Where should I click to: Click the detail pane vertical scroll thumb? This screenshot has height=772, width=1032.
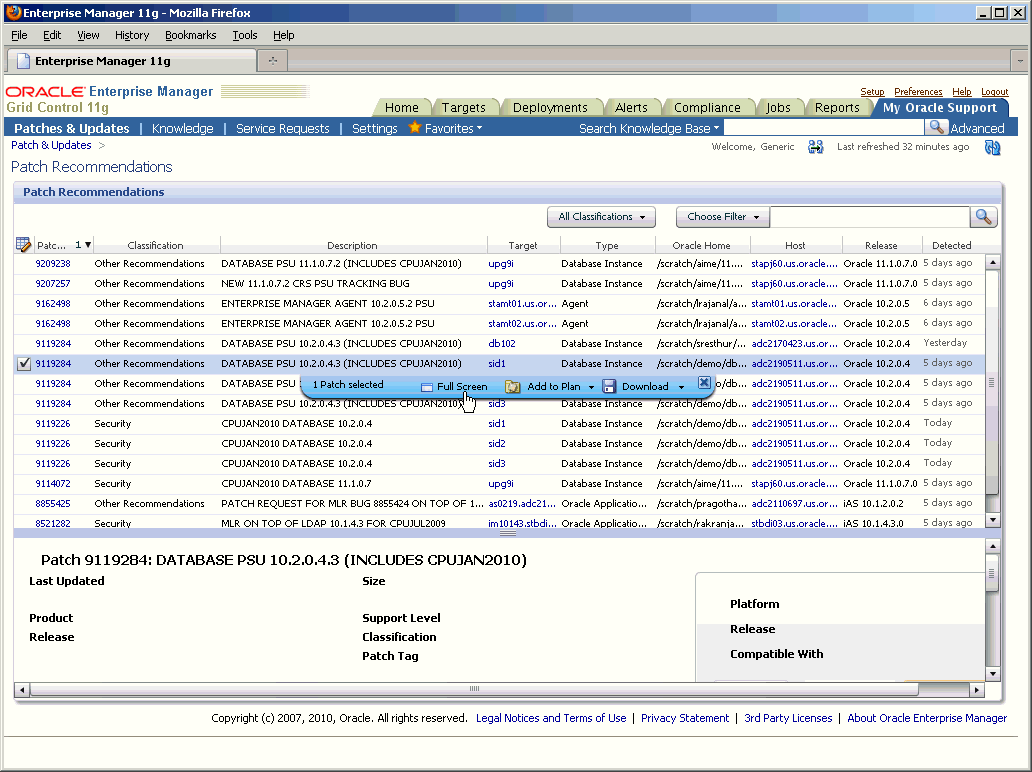[x=992, y=574]
